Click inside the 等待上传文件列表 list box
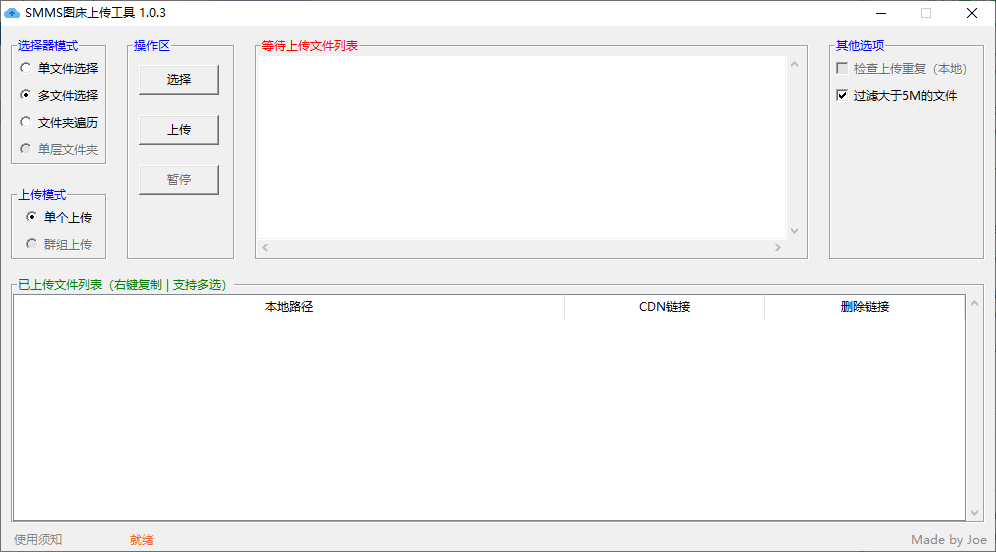Screen dimensions: 996x552 (x=522, y=147)
